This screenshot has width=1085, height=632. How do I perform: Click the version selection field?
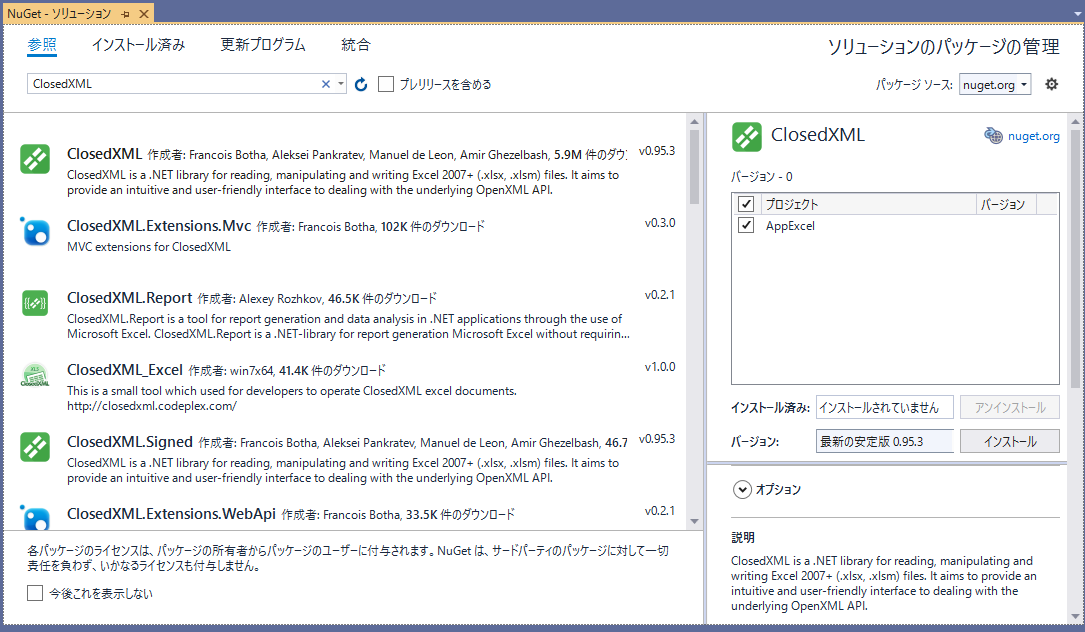[x=884, y=441]
